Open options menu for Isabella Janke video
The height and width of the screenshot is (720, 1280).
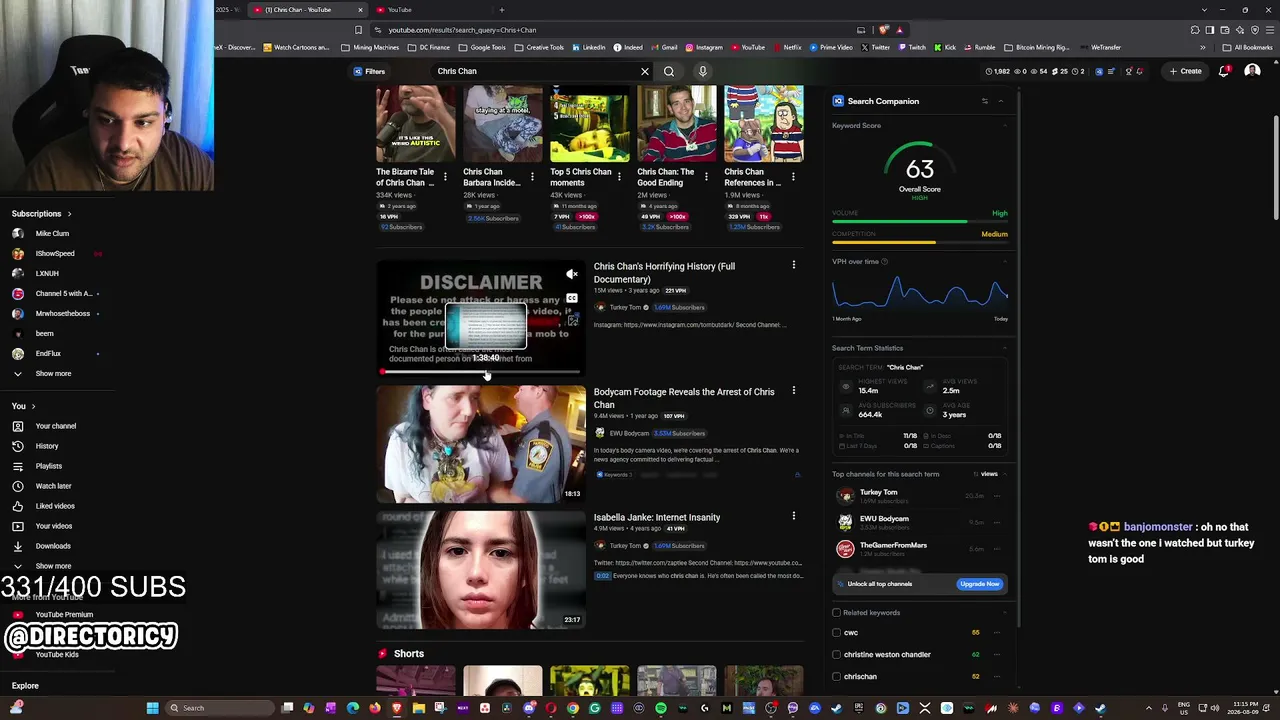click(x=794, y=516)
